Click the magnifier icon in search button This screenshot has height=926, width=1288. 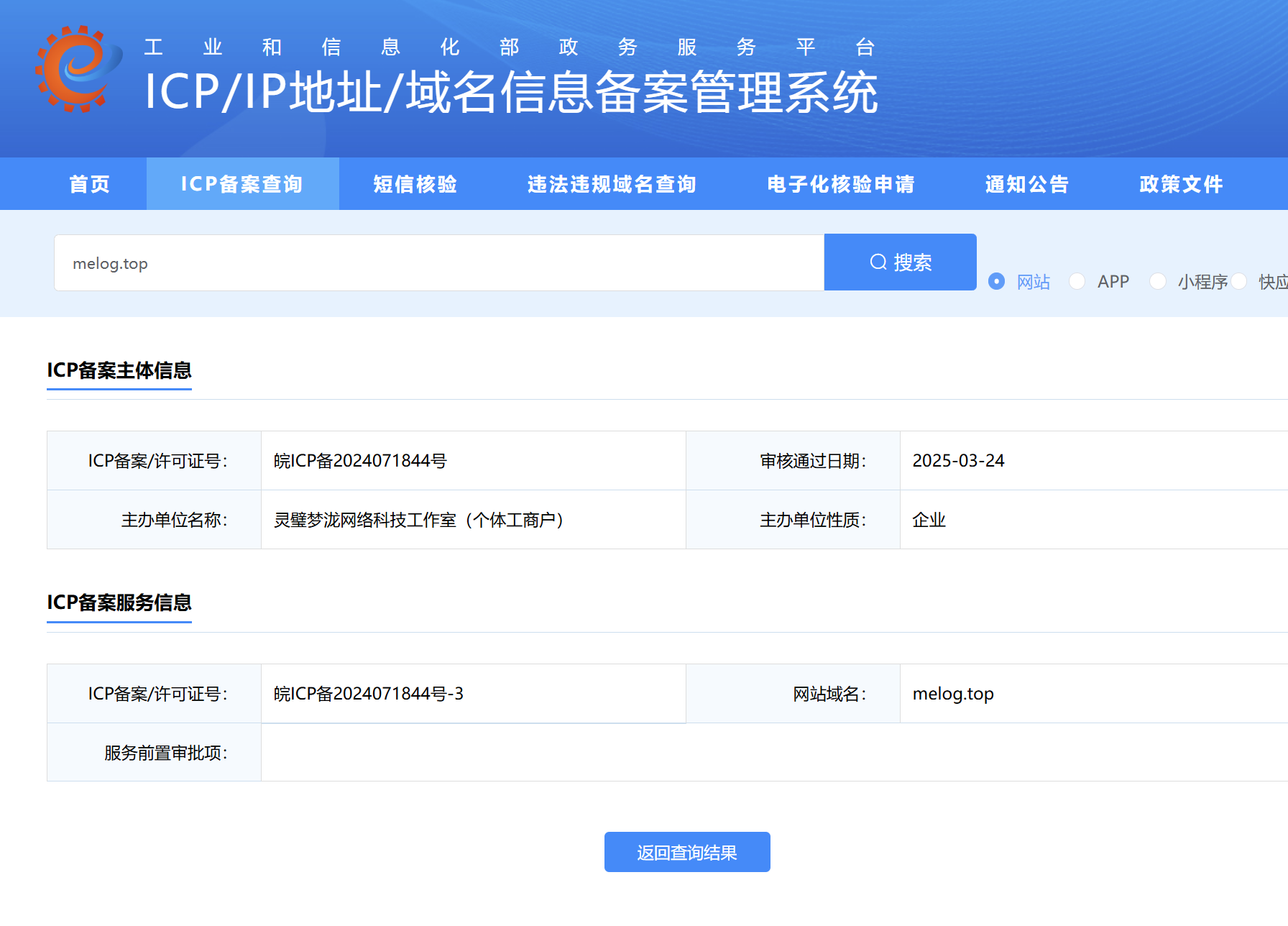pyautogui.click(x=878, y=262)
